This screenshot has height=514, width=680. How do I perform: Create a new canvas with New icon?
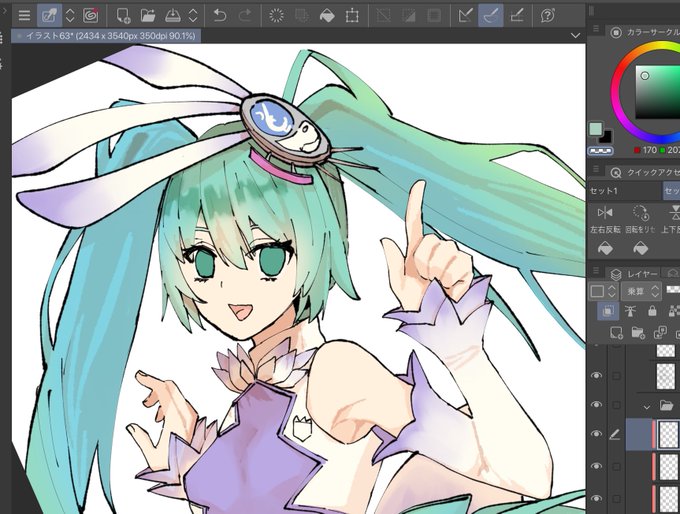point(124,16)
